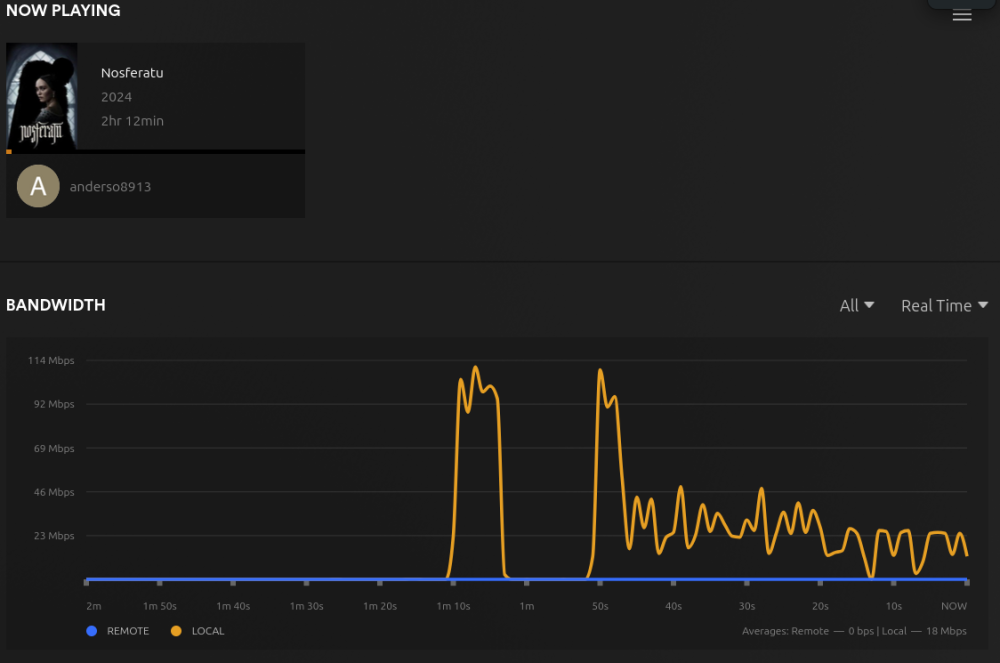Click the 114 Mbps axis label

coord(50,360)
